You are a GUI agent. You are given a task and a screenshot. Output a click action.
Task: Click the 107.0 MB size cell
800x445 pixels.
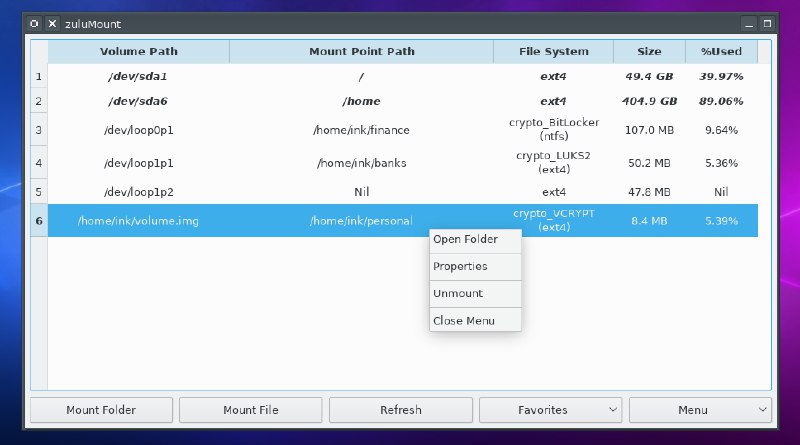point(649,130)
